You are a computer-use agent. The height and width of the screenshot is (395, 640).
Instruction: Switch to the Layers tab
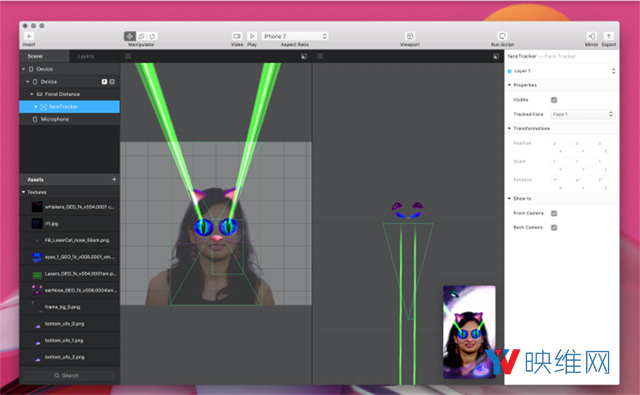coord(86,56)
